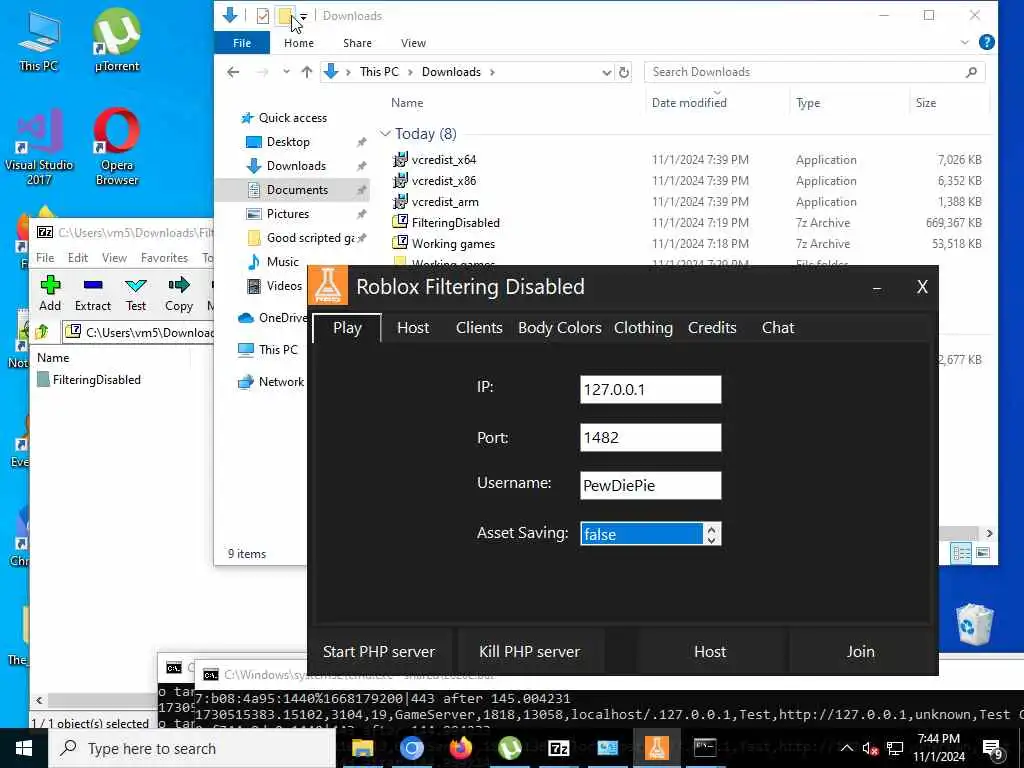The width and height of the screenshot is (1024, 768).
Task: Switch Explorer to details view icon
Action: [x=961, y=553]
